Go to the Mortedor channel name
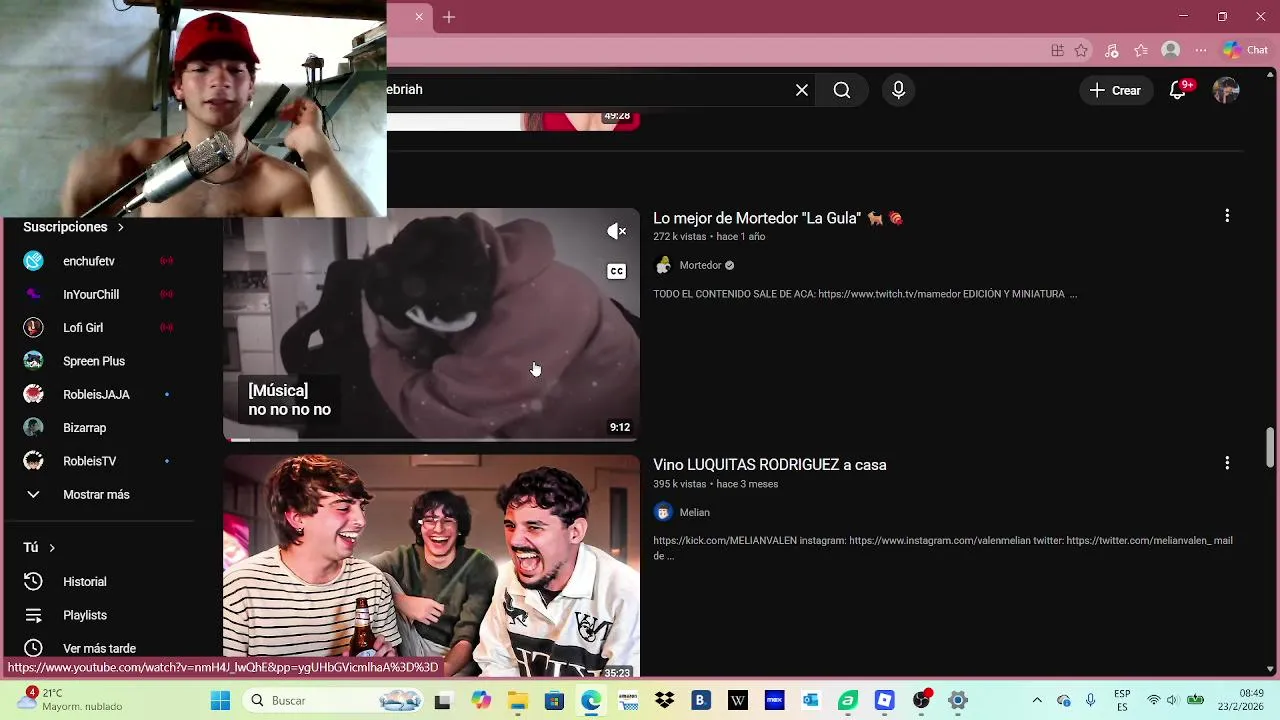The height and width of the screenshot is (720, 1280). (700, 265)
